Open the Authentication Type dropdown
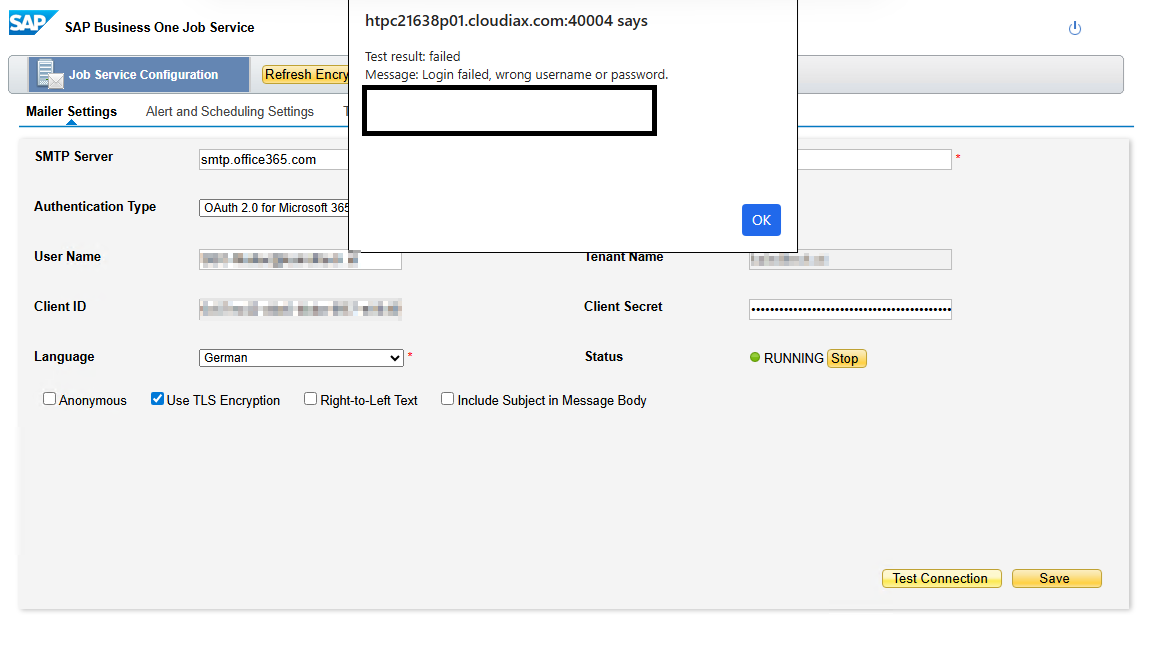Viewport: 1152px width, 648px height. 274,208
